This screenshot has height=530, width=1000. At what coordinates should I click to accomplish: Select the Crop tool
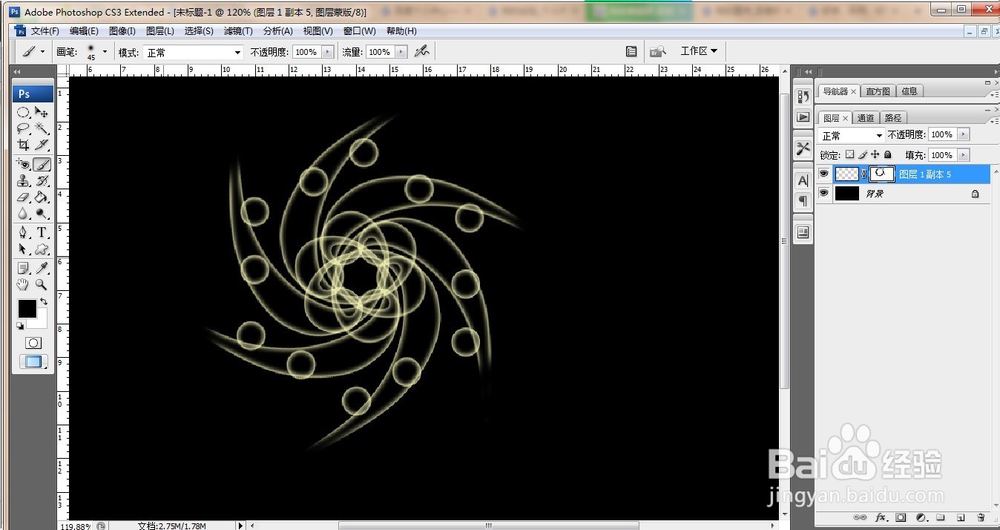click(24, 145)
